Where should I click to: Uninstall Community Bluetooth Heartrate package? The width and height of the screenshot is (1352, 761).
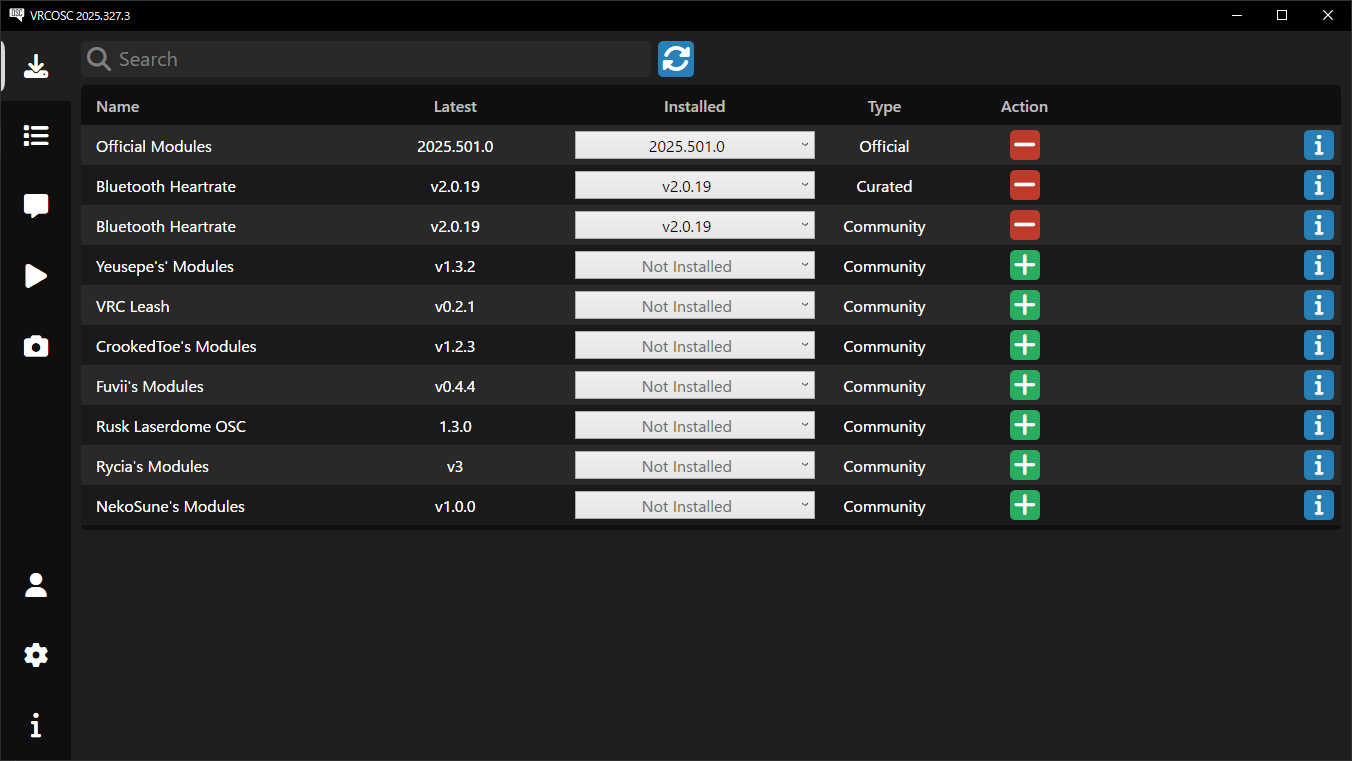1024,225
